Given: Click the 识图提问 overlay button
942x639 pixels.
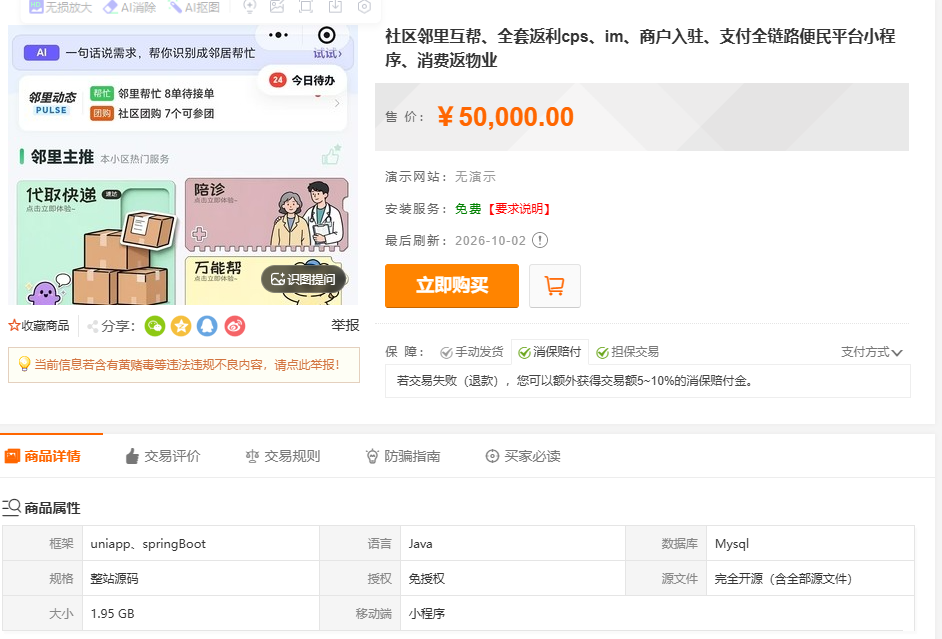Looking at the screenshot, I should point(304,279).
